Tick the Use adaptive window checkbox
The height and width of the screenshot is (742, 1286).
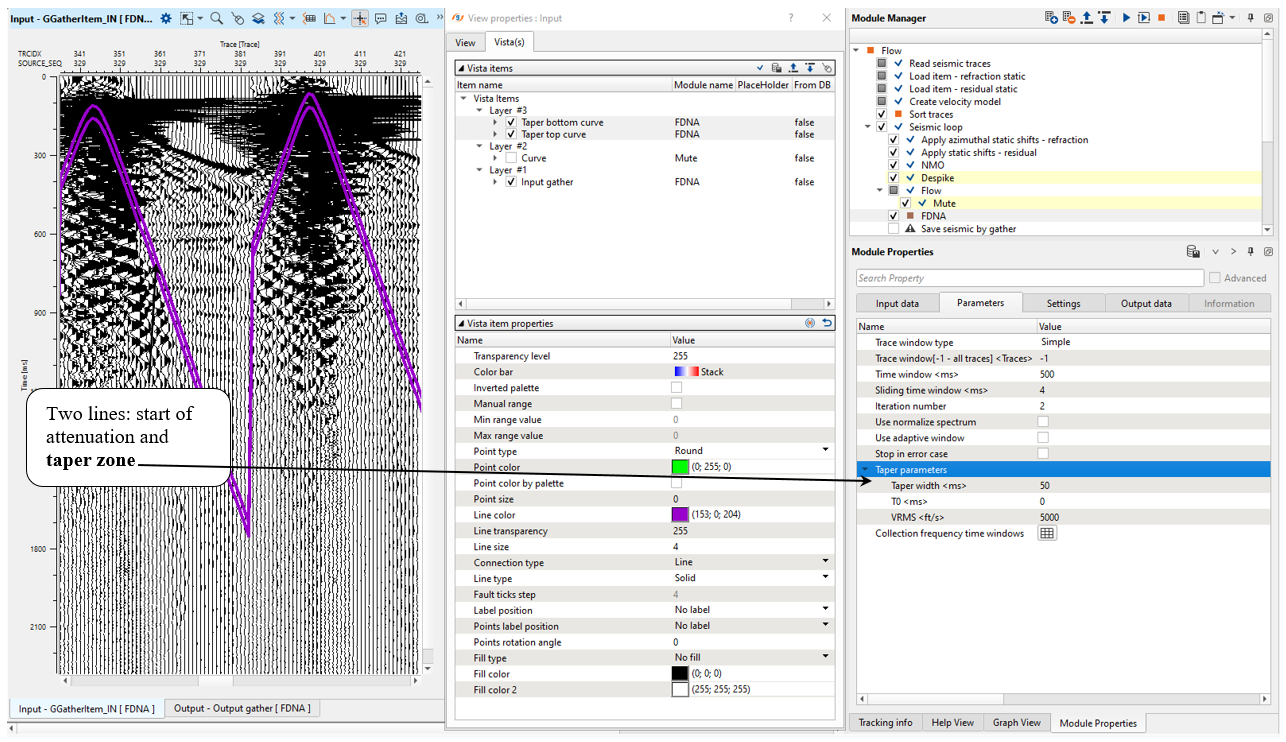coord(1044,438)
